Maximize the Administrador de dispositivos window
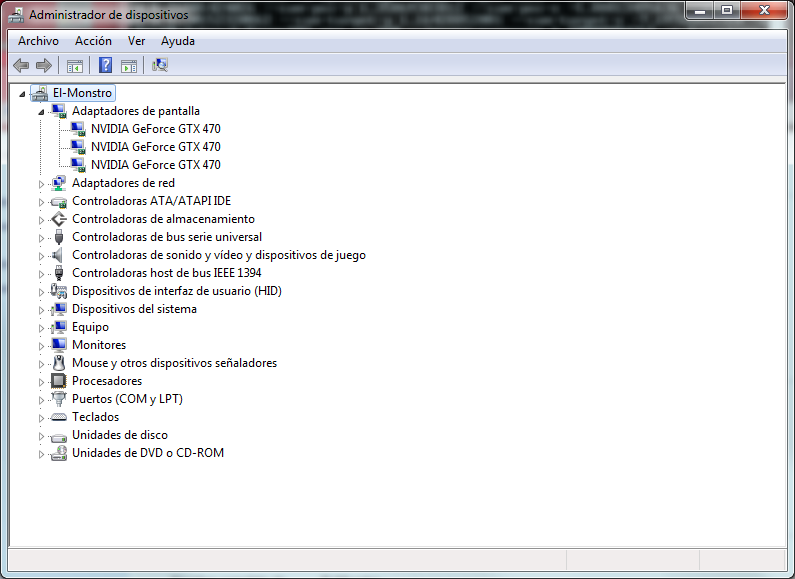The height and width of the screenshot is (579, 795). [727, 10]
